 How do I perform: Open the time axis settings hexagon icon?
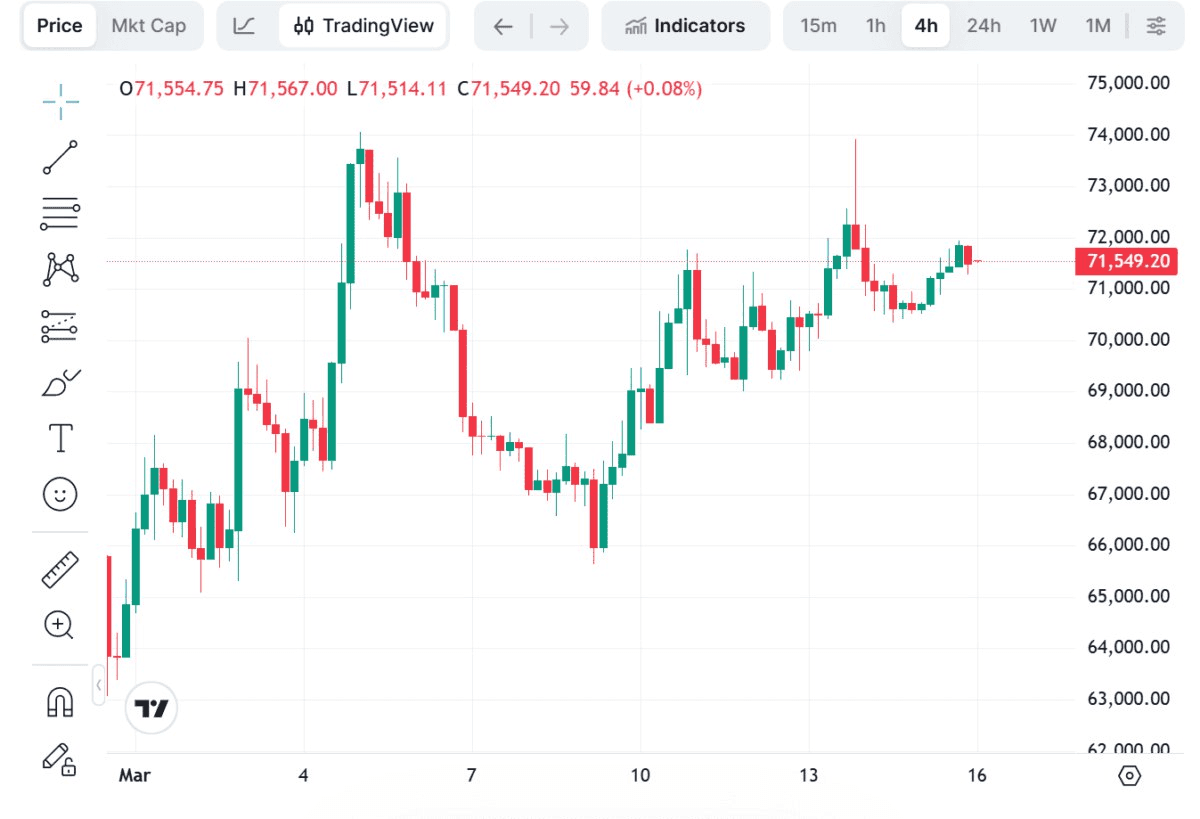tap(1130, 776)
